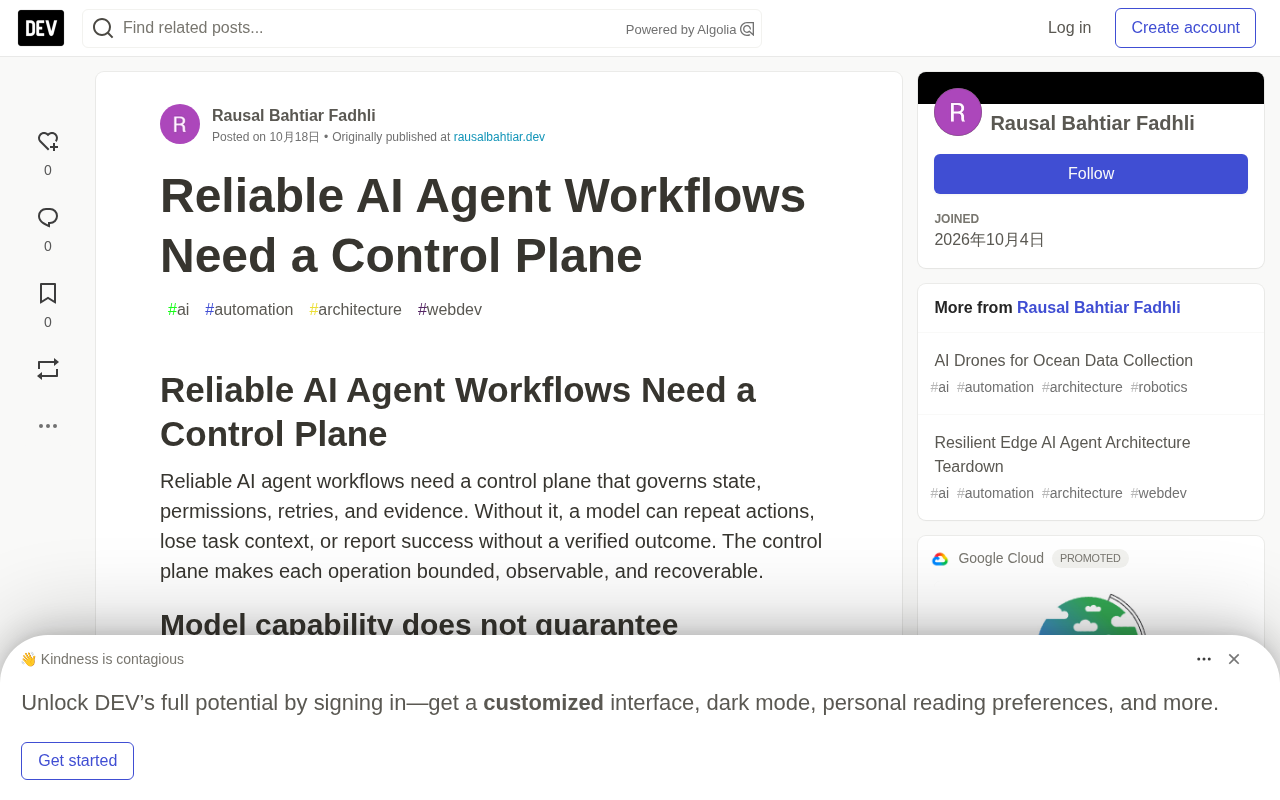The image size is (1280, 800).
Task: Boost the post with the repost icon
Action: 48,369
